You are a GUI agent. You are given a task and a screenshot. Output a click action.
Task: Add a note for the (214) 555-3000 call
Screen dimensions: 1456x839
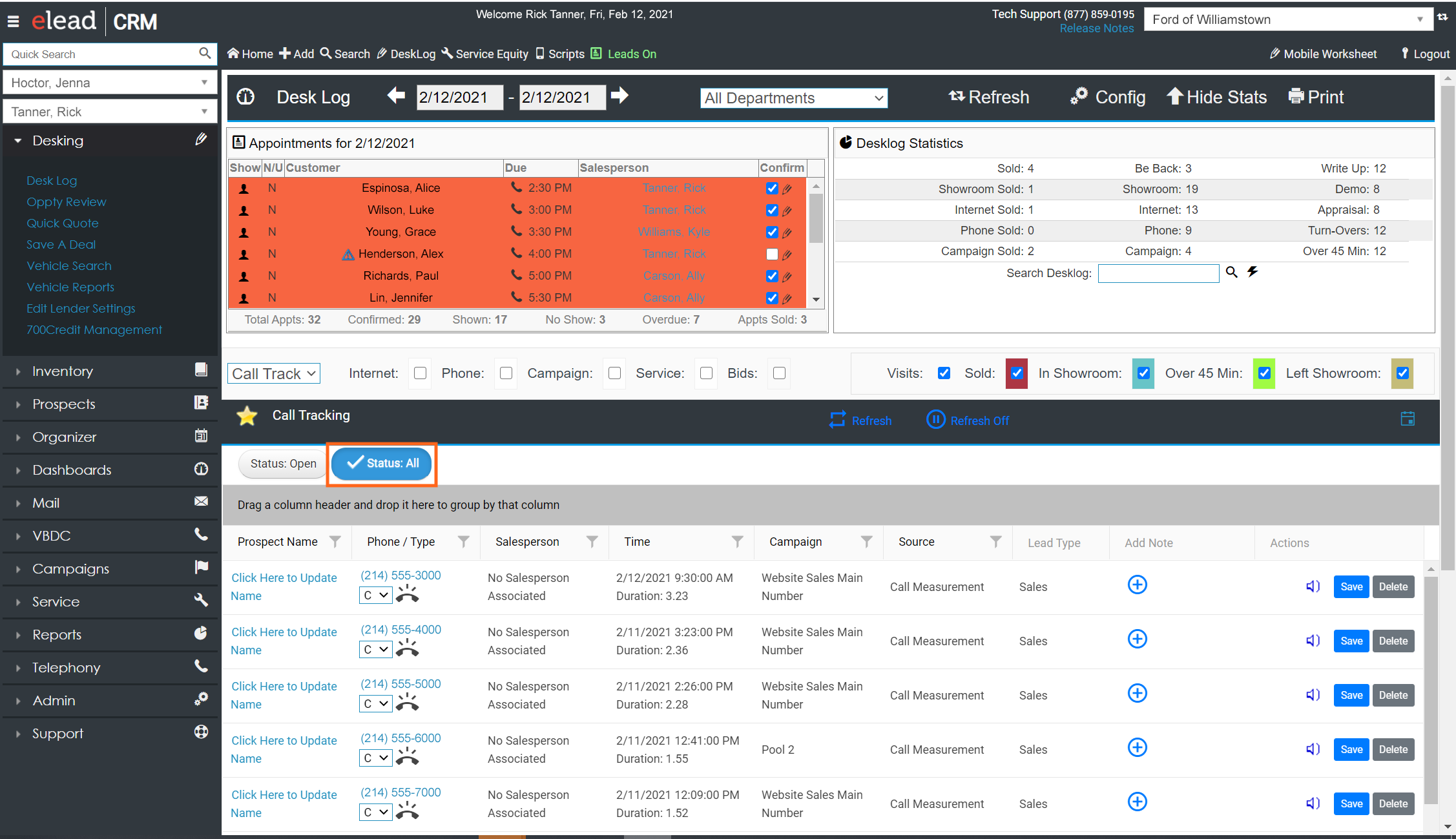point(1137,585)
